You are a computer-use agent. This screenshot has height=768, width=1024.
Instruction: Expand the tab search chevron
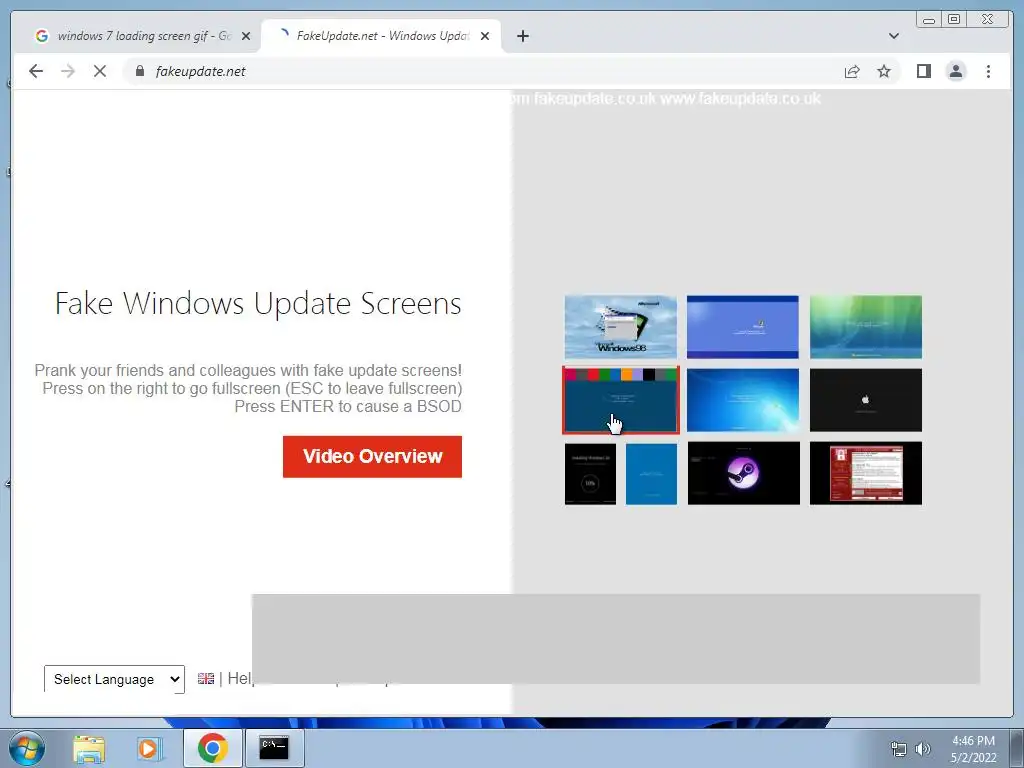point(893,36)
